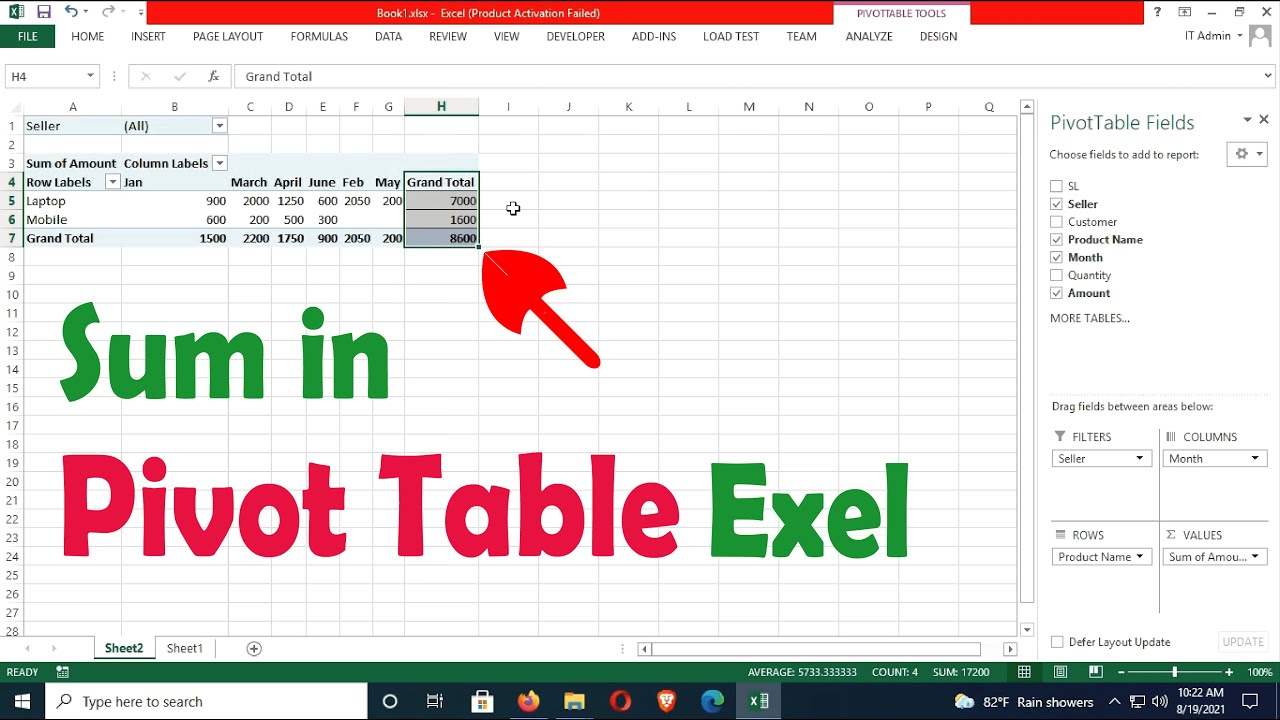Open Opera browser from taskbar
Screen dimensions: 1280x720
(620, 701)
